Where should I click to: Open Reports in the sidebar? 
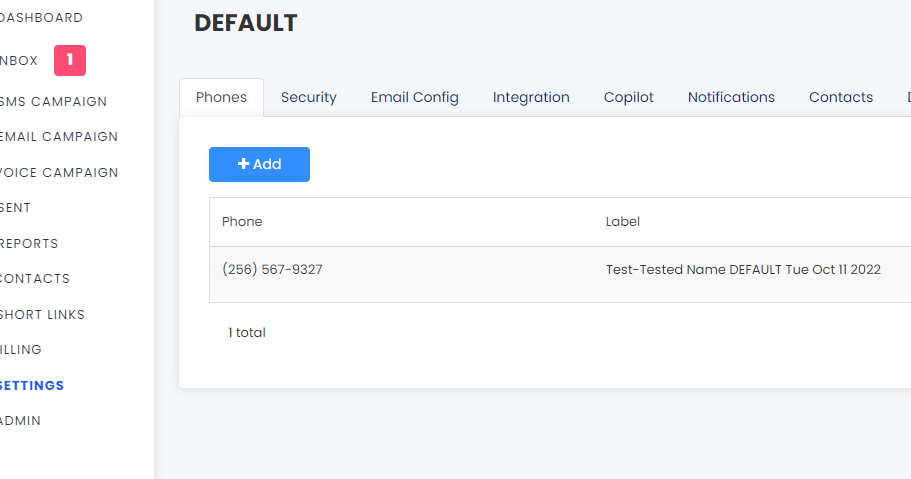[x=30, y=243]
